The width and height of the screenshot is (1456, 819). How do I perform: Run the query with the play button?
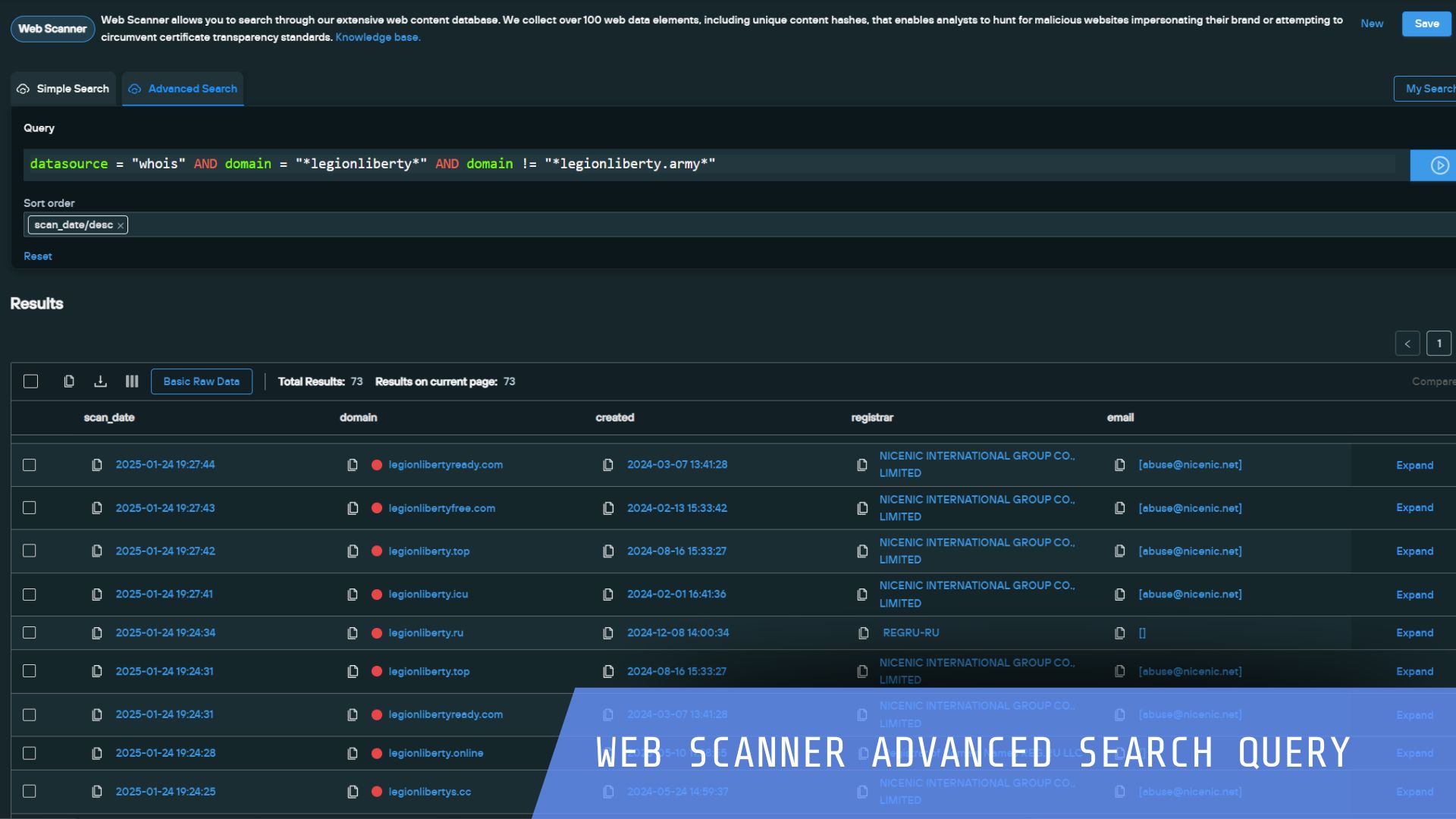click(1439, 165)
